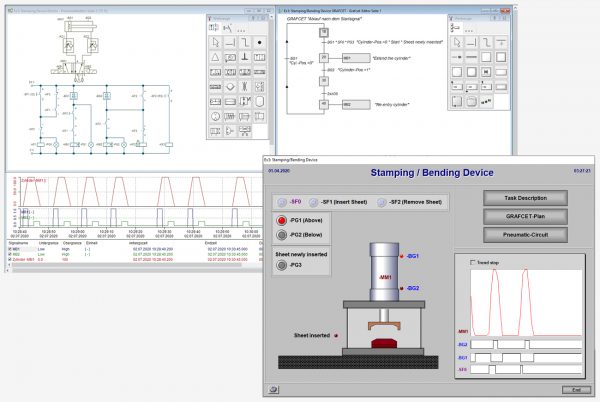
Task: Open the second symbol library tab in pneumatic palette
Action: click(x=227, y=28)
